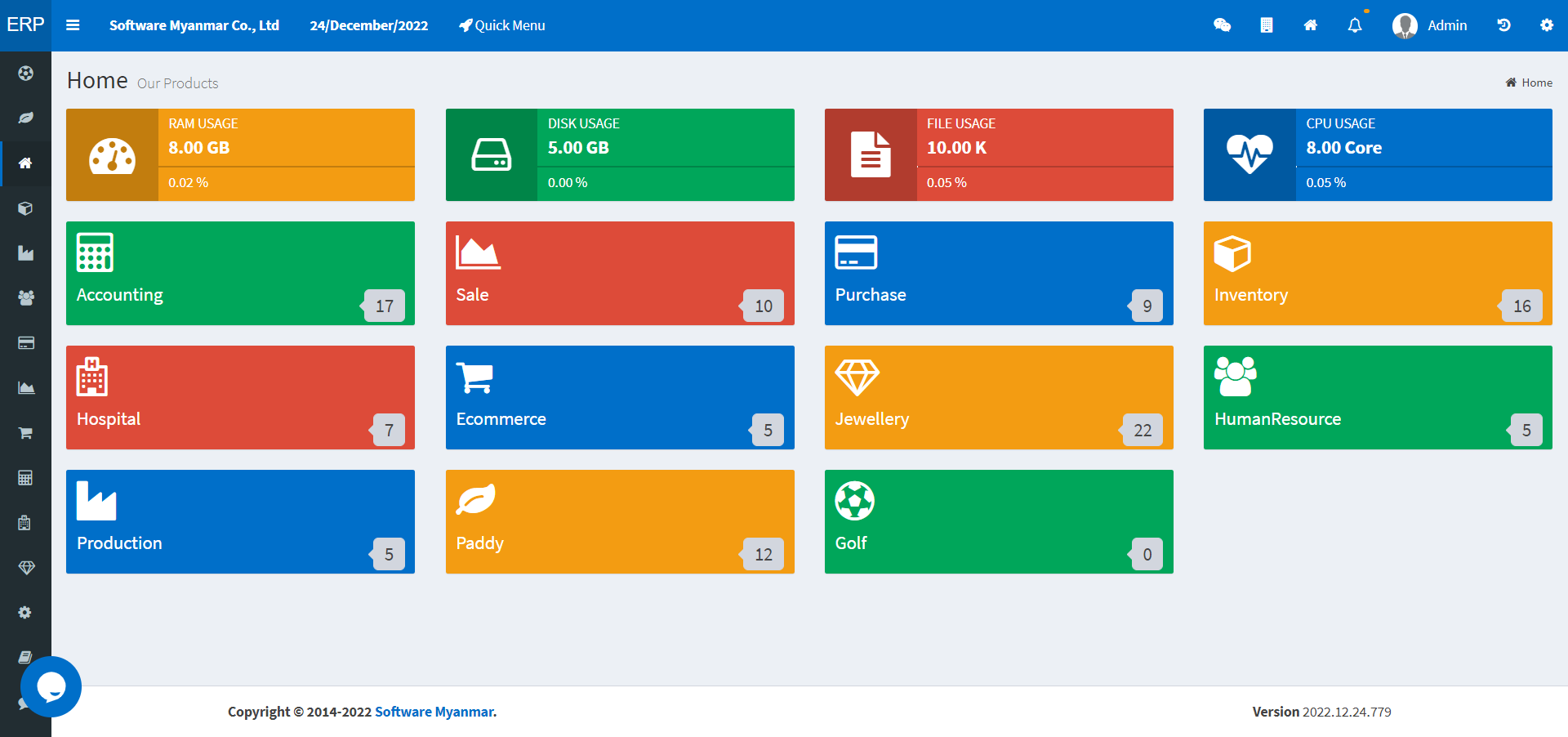Viewport: 1568px width, 737px height.
Task: Open the Jewellery module tile
Action: point(999,397)
